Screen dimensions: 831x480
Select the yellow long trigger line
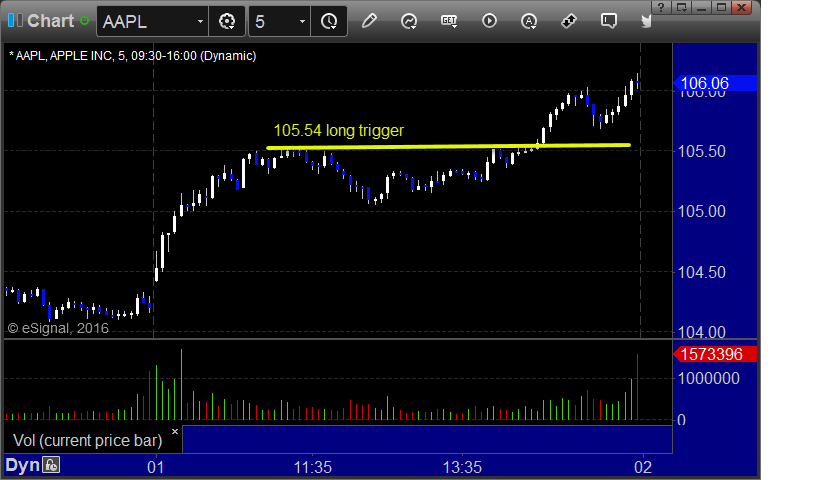[448, 146]
